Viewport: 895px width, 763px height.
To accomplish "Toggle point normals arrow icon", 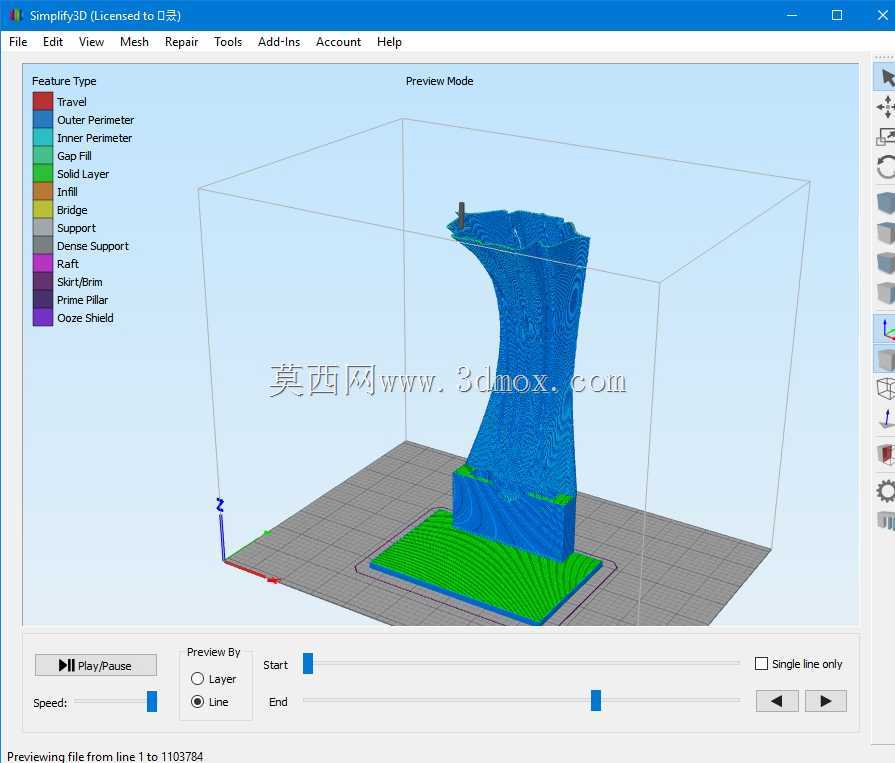I will click(886, 418).
